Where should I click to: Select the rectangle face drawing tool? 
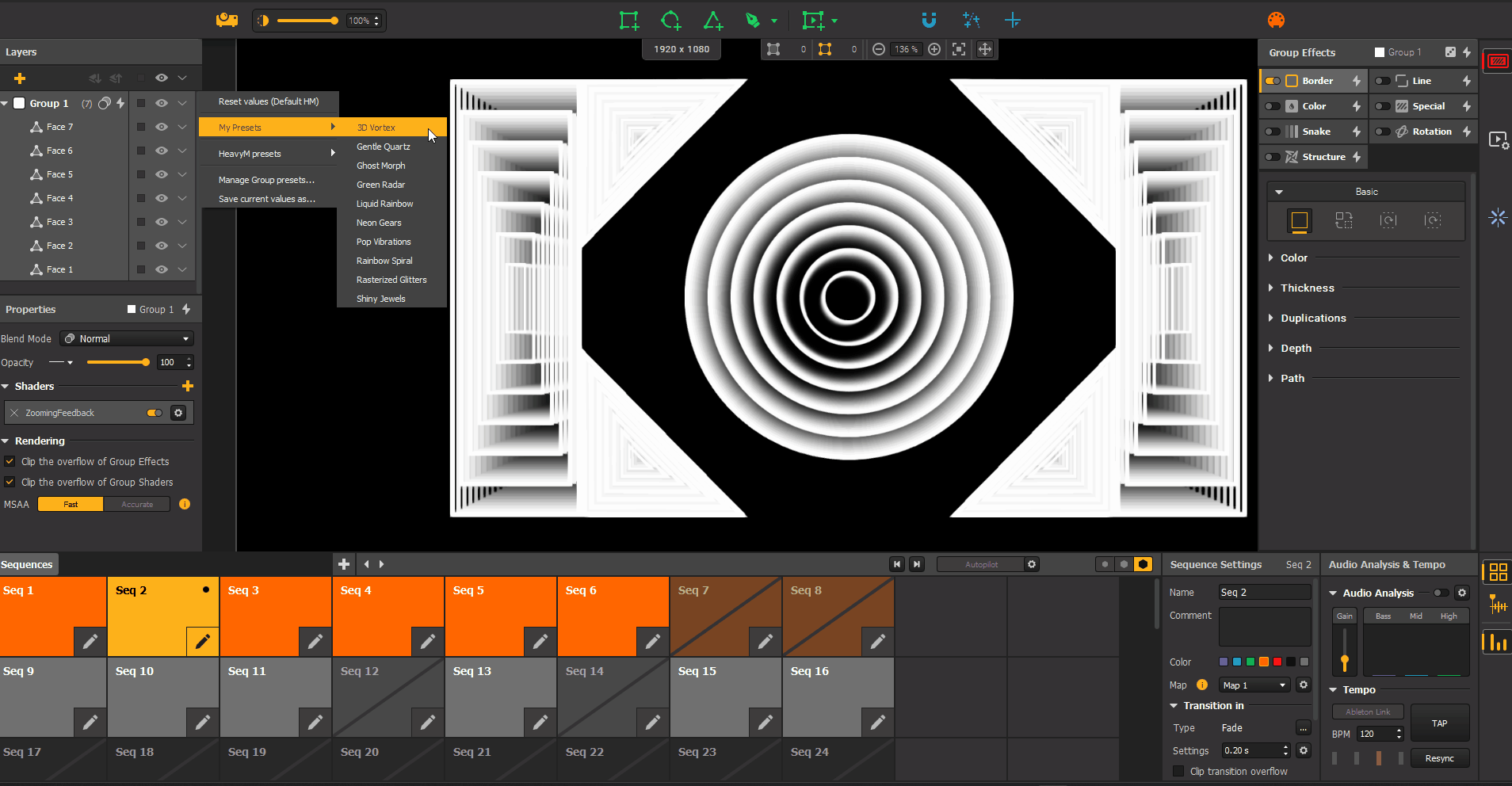click(x=629, y=21)
